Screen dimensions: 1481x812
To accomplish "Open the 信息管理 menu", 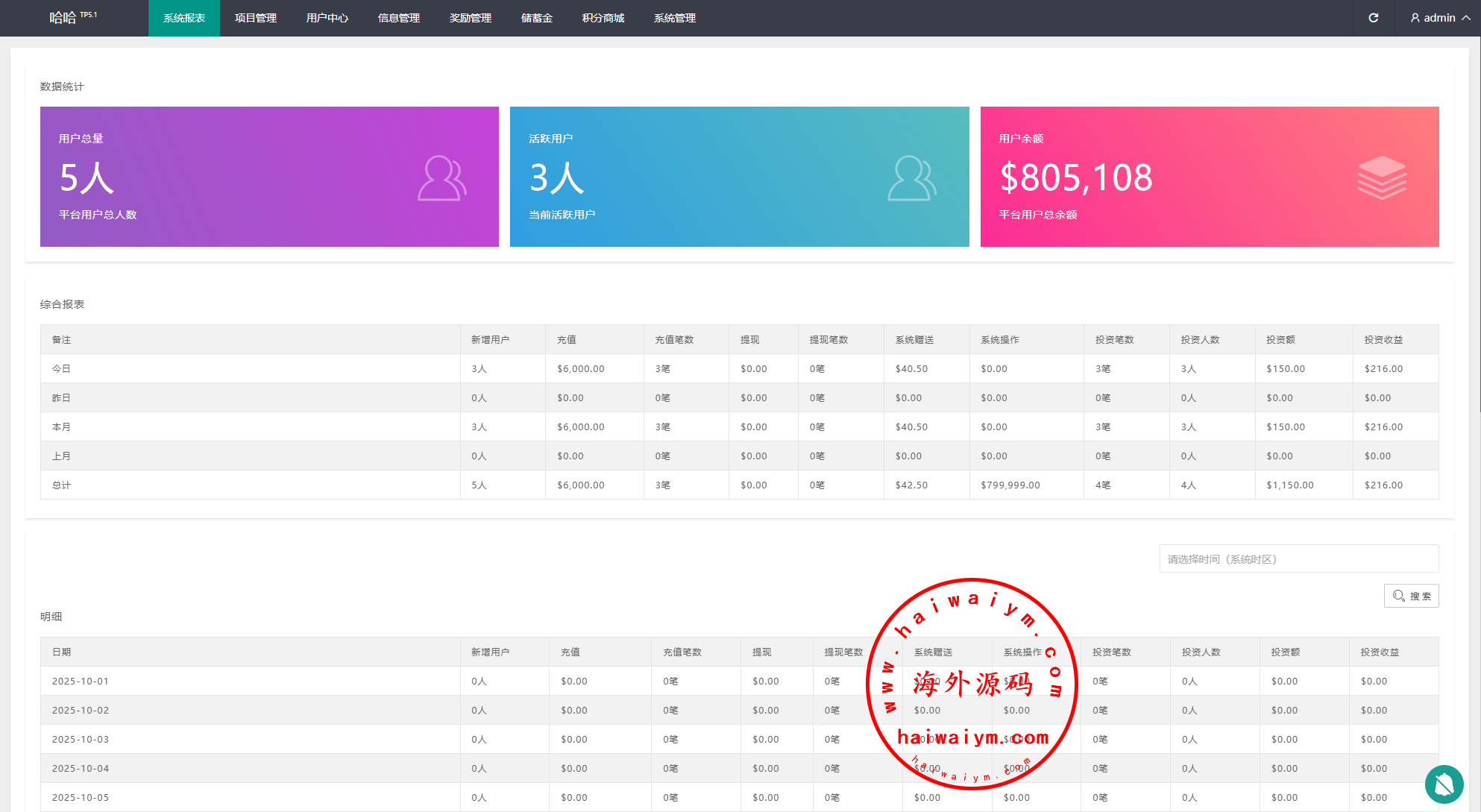I will tap(399, 18).
